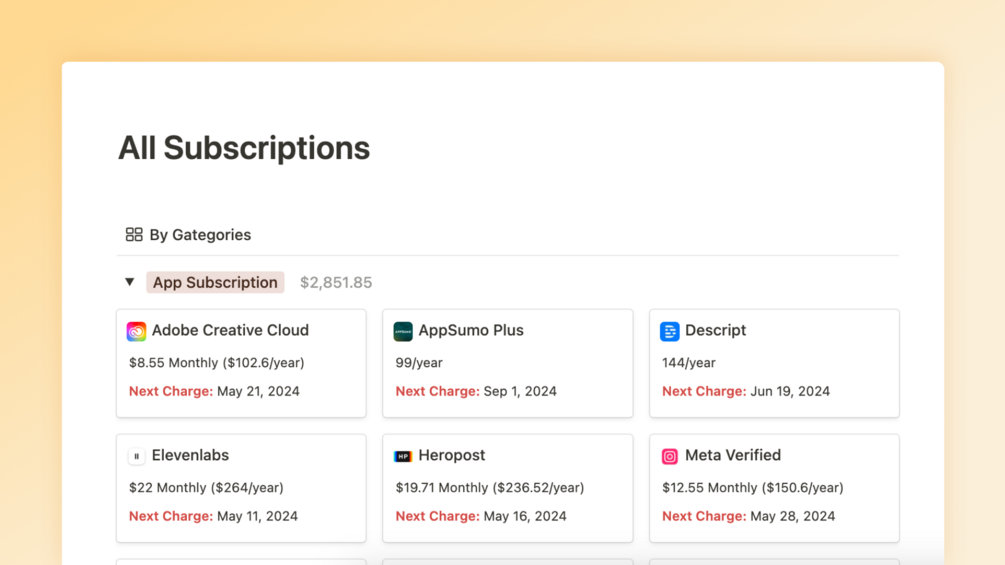
Task: Click the Elevenlabs pause-style icon
Action: tap(137, 456)
